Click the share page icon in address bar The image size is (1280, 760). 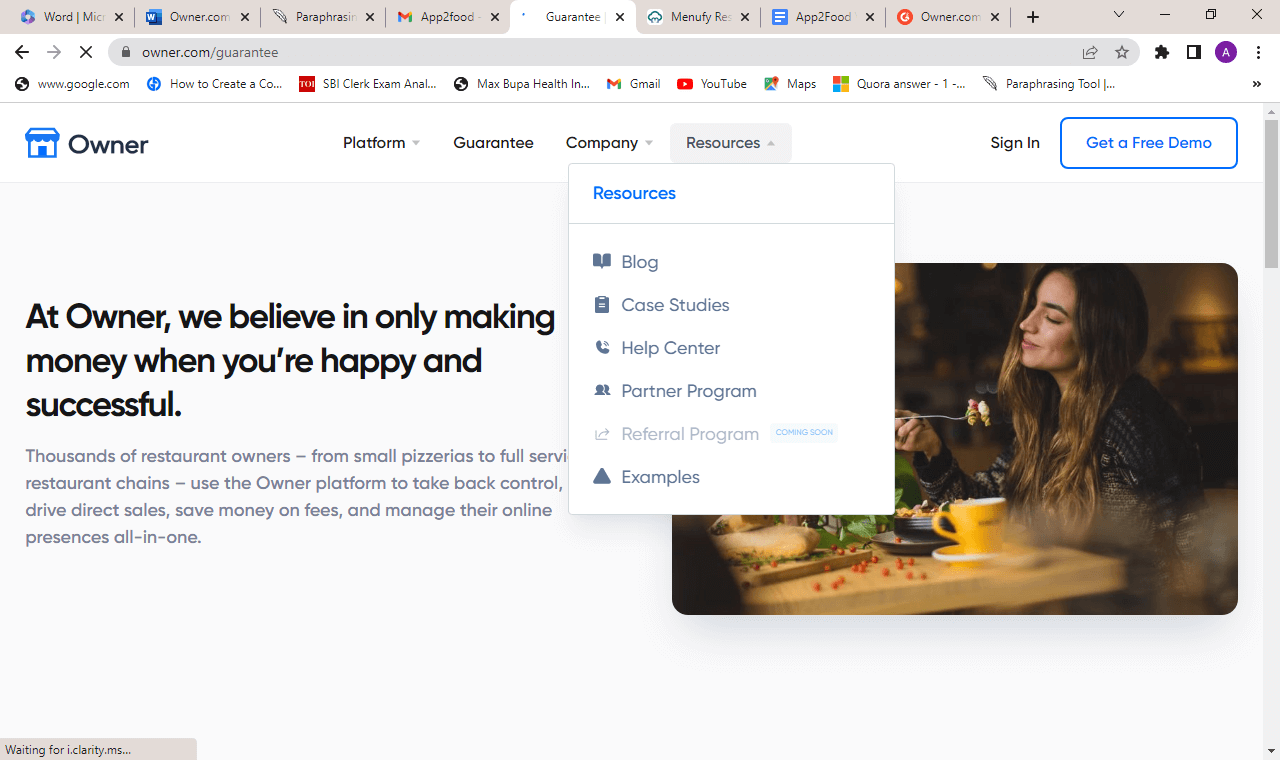coord(1090,52)
